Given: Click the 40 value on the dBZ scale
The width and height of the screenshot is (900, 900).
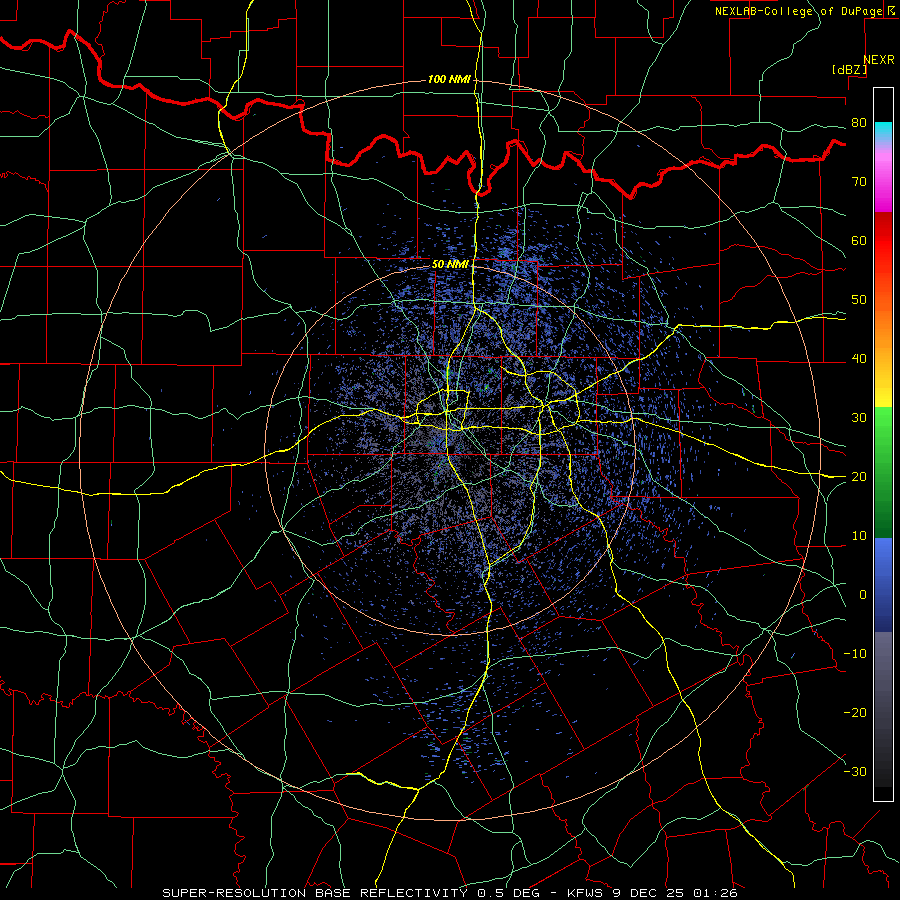Looking at the screenshot, I should (859, 359).
